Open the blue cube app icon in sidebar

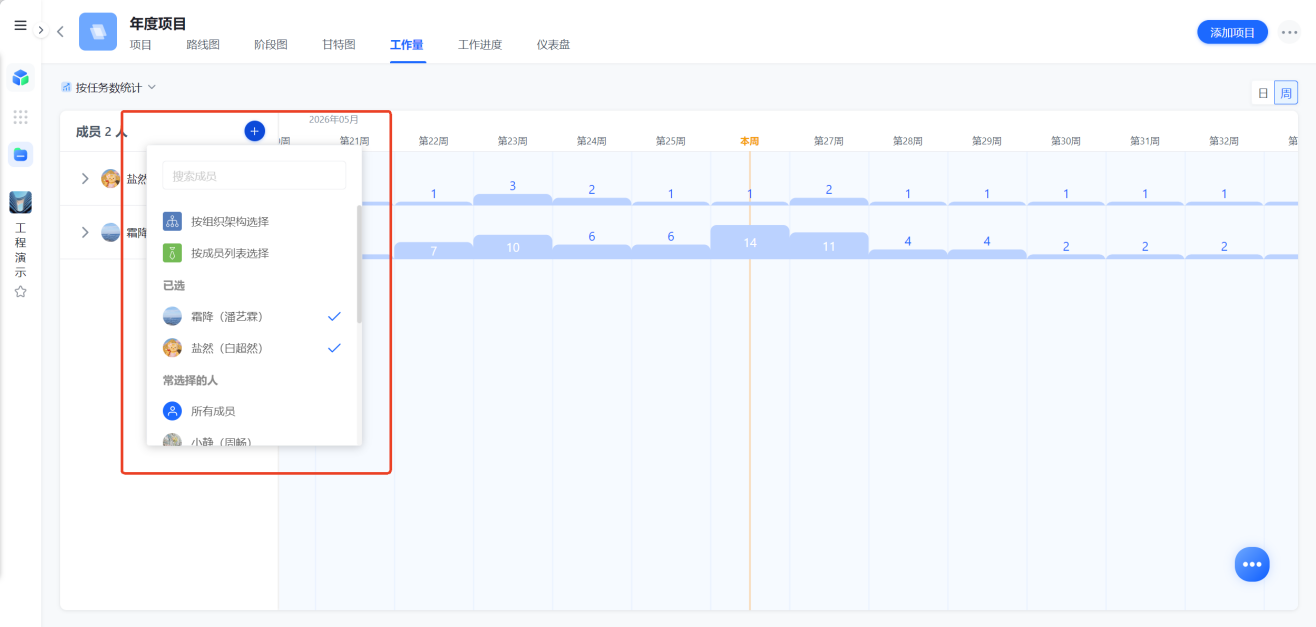(20, 77)
